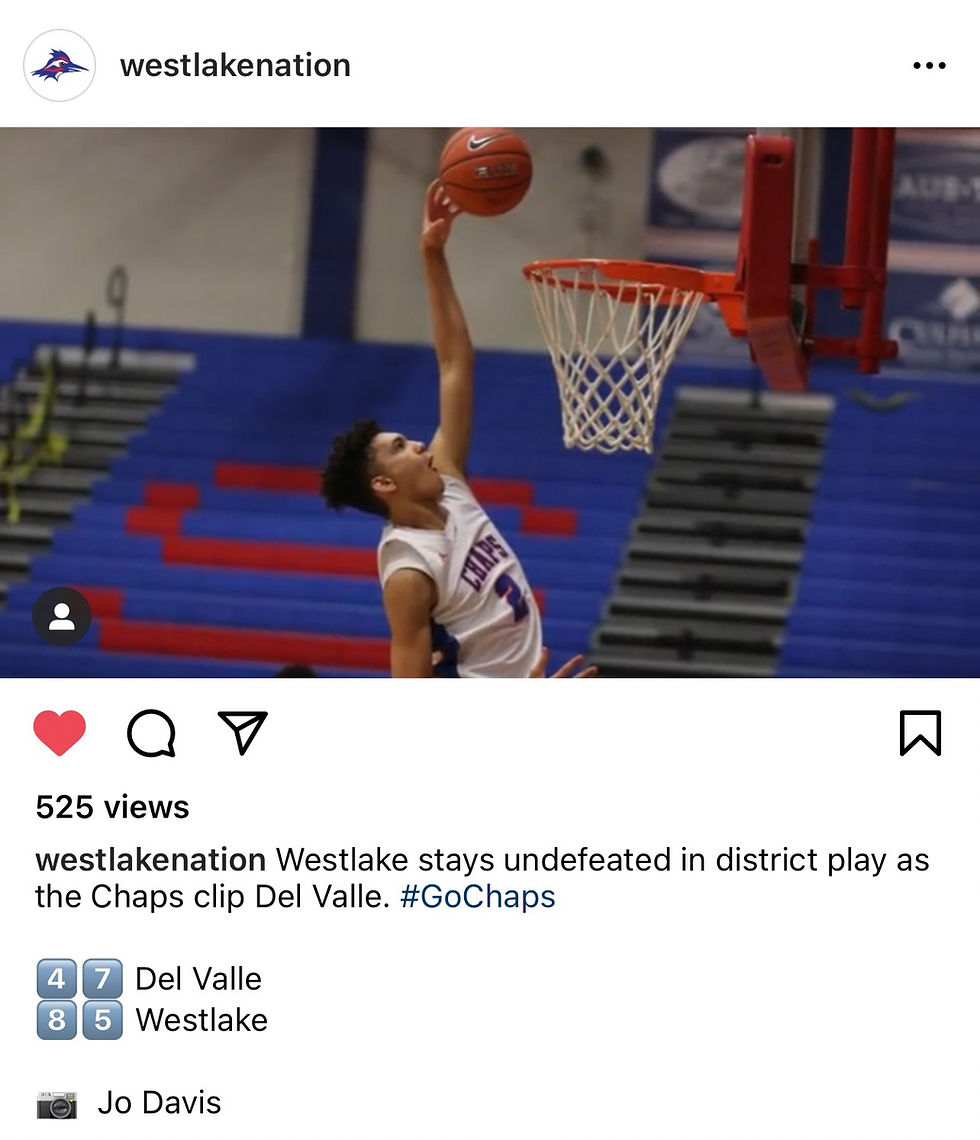Click the camera emoji beside Jo Davis

click(x=57, y=1104)
